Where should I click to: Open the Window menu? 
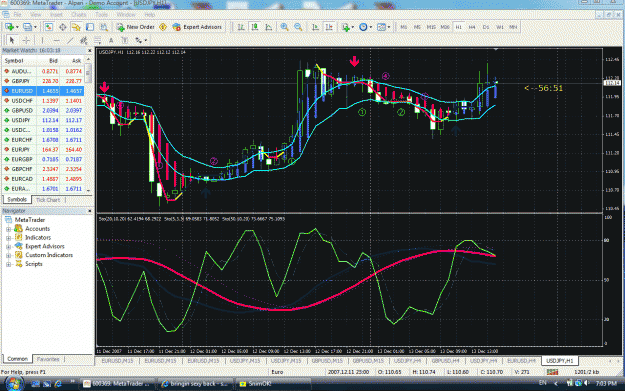(126, 15)
